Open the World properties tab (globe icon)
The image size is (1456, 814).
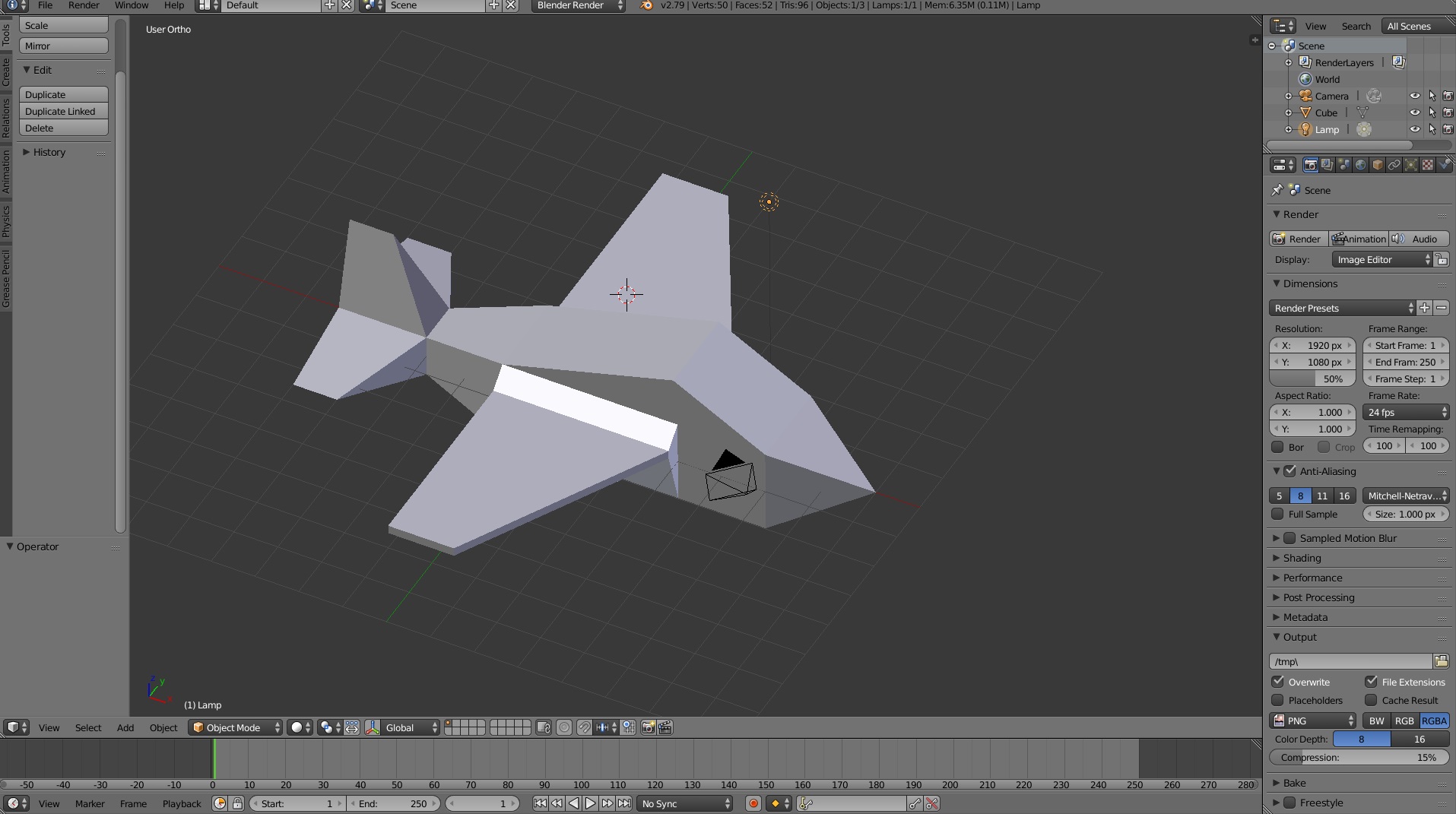[x=1360, y=165]
